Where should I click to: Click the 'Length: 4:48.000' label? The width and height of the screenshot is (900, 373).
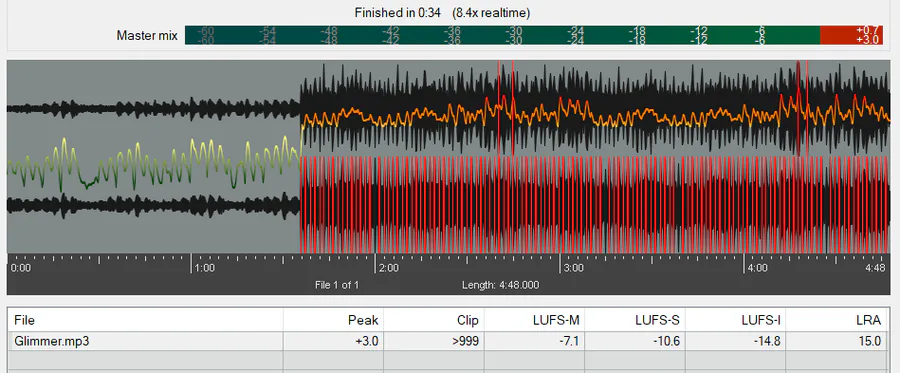click(x=501, y=285)
